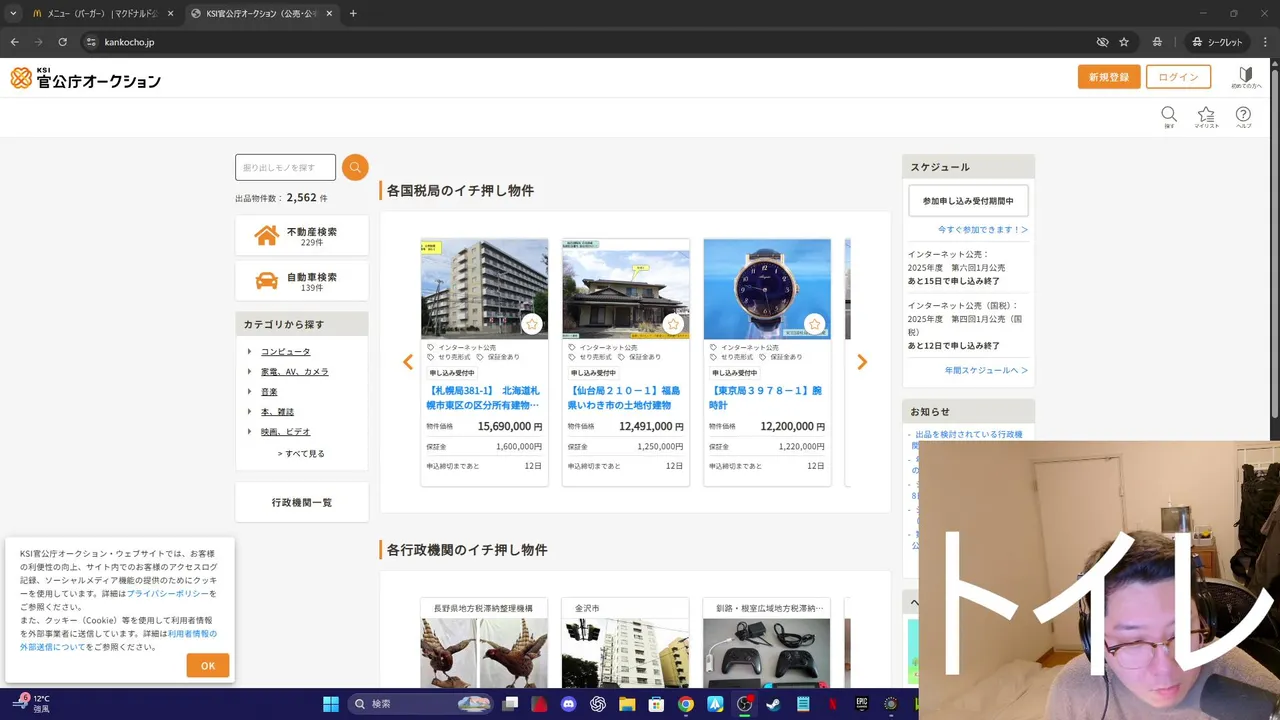Open the 札幌局381-1 listing title link

click(484, 397)
